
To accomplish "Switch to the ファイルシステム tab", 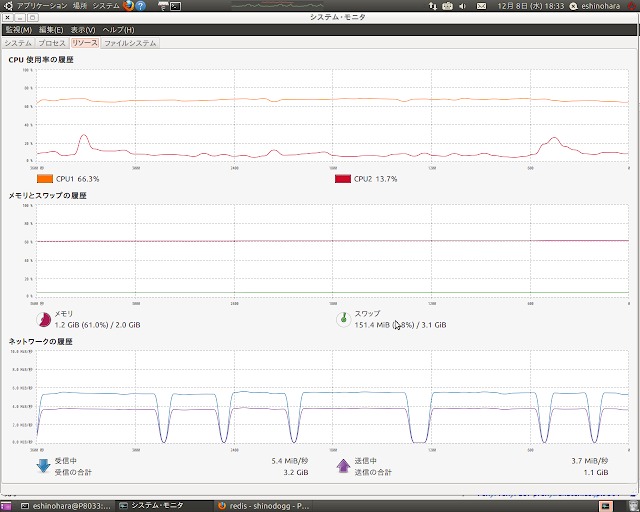I will click(x=130, y=43).
